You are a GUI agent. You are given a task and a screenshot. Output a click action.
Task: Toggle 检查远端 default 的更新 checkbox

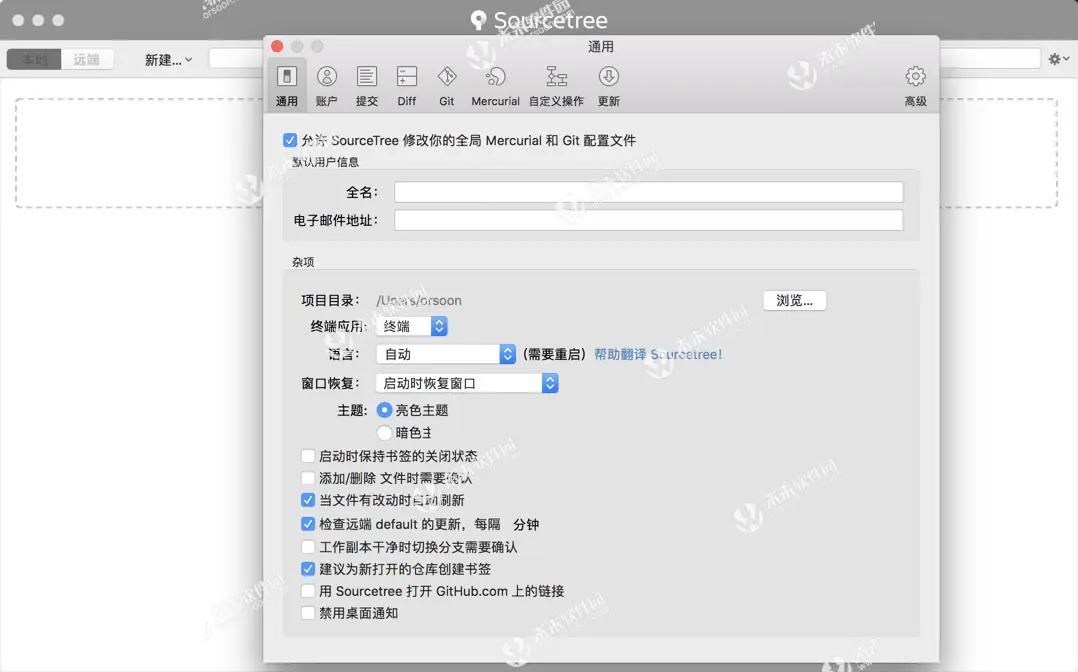[308, 524]
